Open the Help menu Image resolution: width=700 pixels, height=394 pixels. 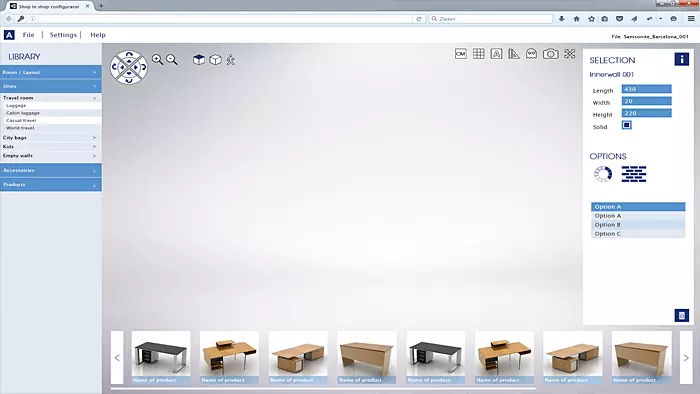click(x=98, y=35)
